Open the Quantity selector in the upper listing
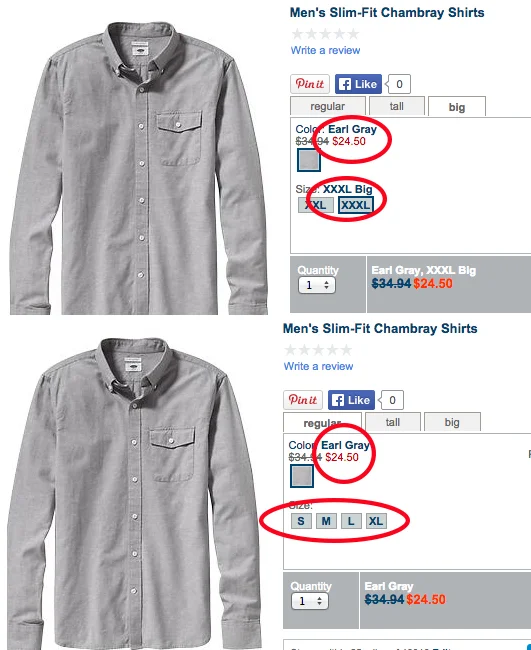531x650 pixels. [x=317, y=285]
